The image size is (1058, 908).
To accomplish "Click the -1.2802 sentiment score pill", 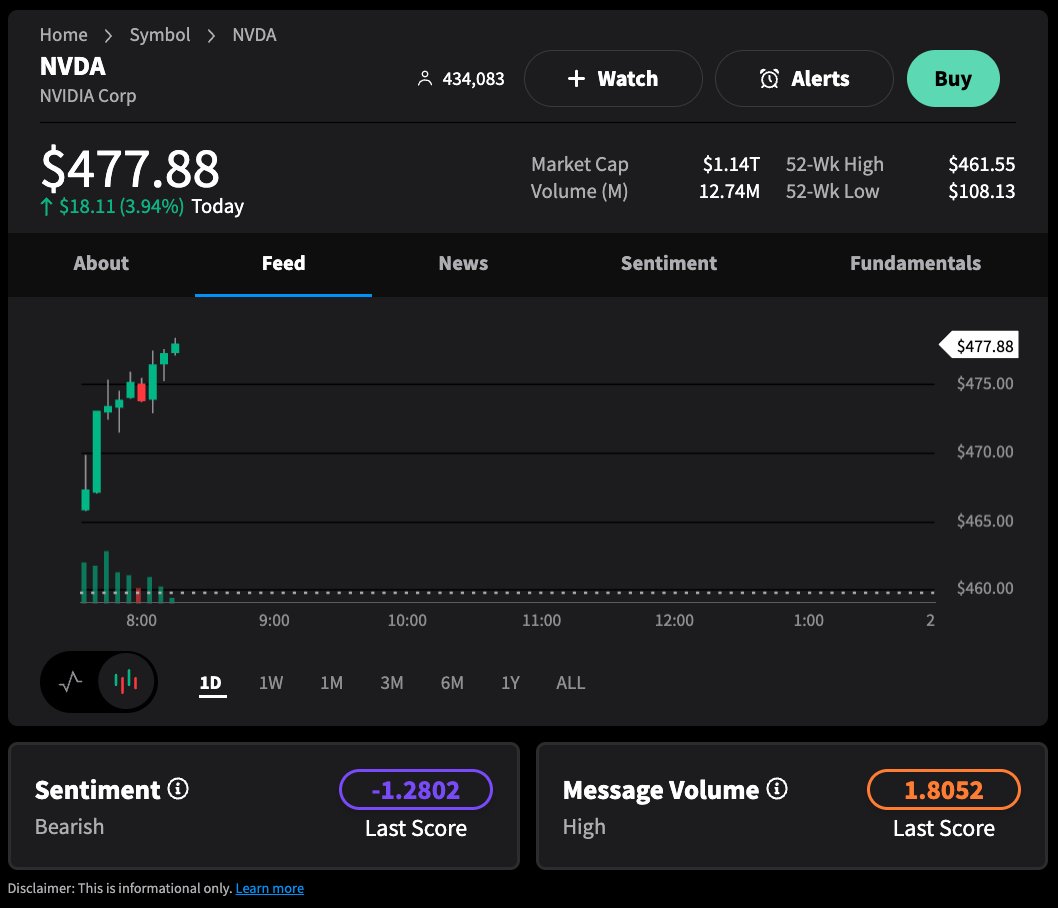I will coord(416,789).
